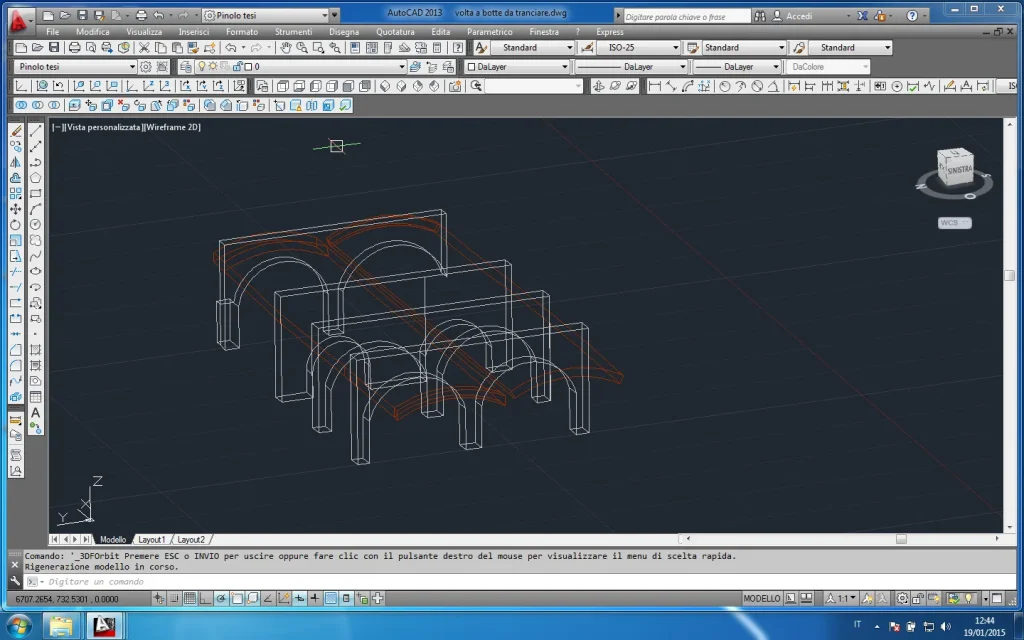Open the Disegna menu

(344, 31)
